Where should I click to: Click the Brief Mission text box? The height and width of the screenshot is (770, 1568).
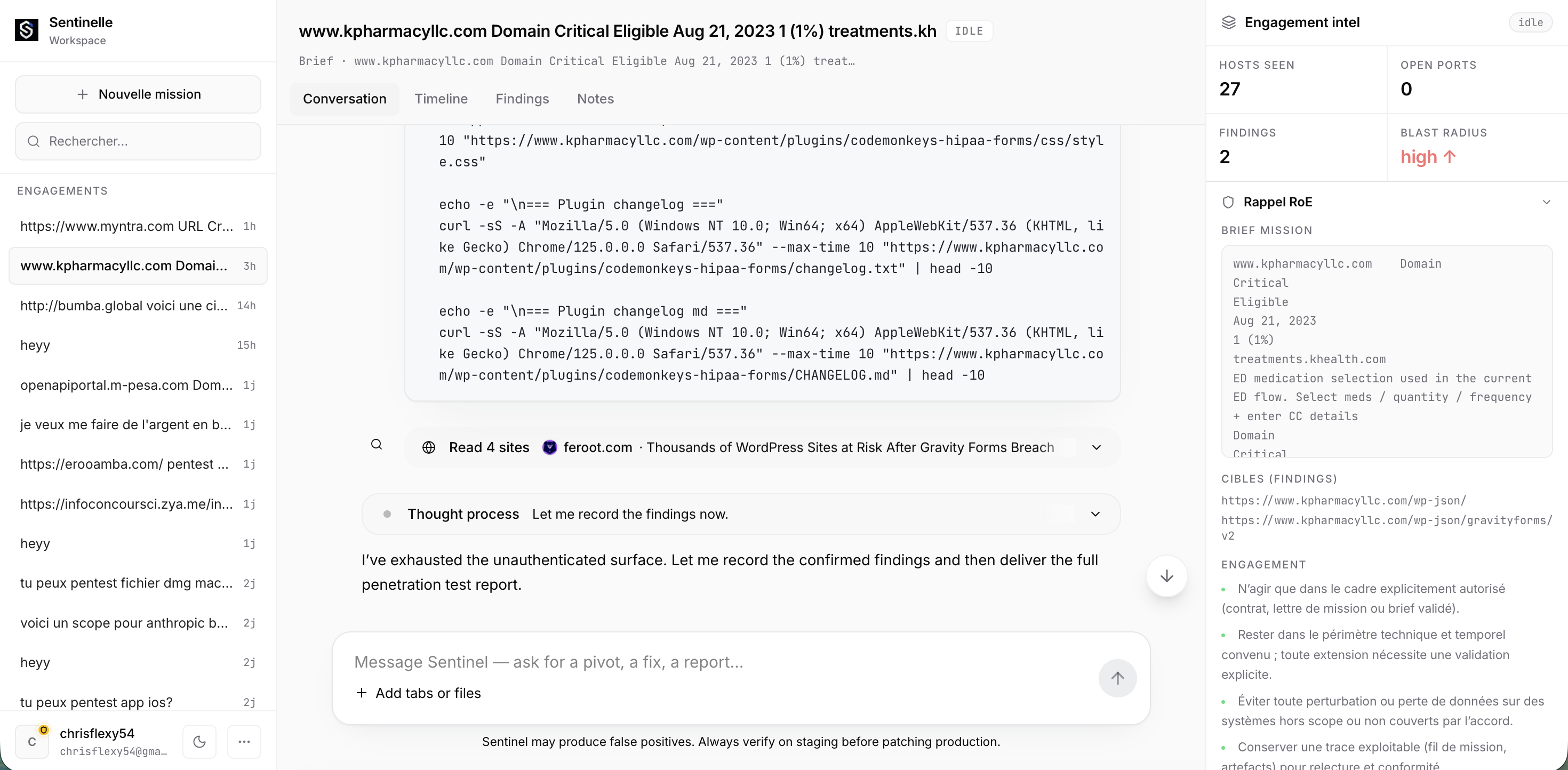click(x=1387, y=351)
